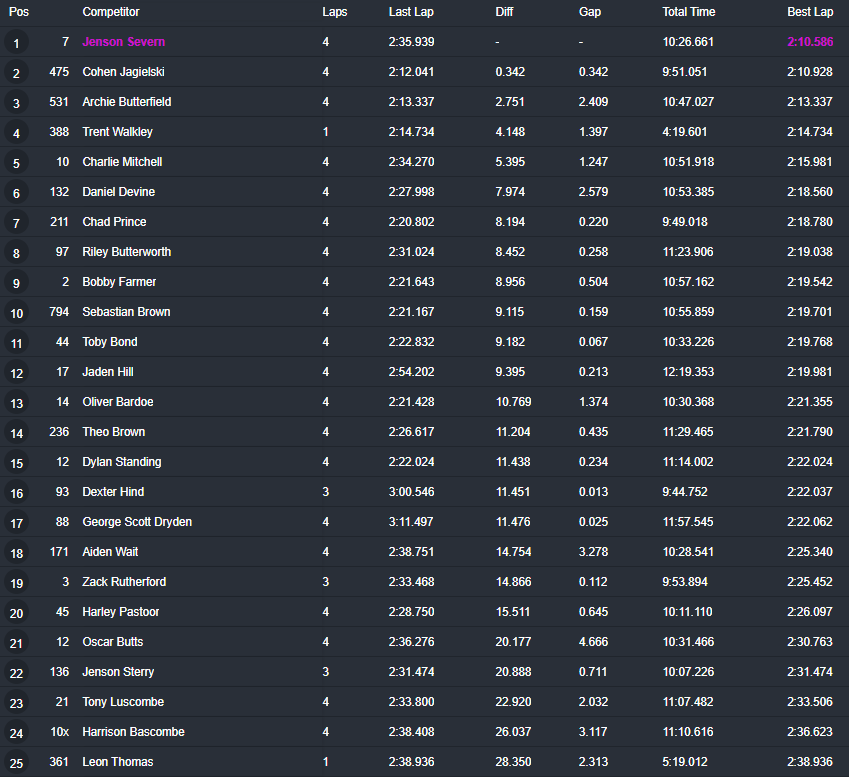This screenshot has width=849, height=777.
Task: Click the position 25 circle badge
Action: click(16, 763)
